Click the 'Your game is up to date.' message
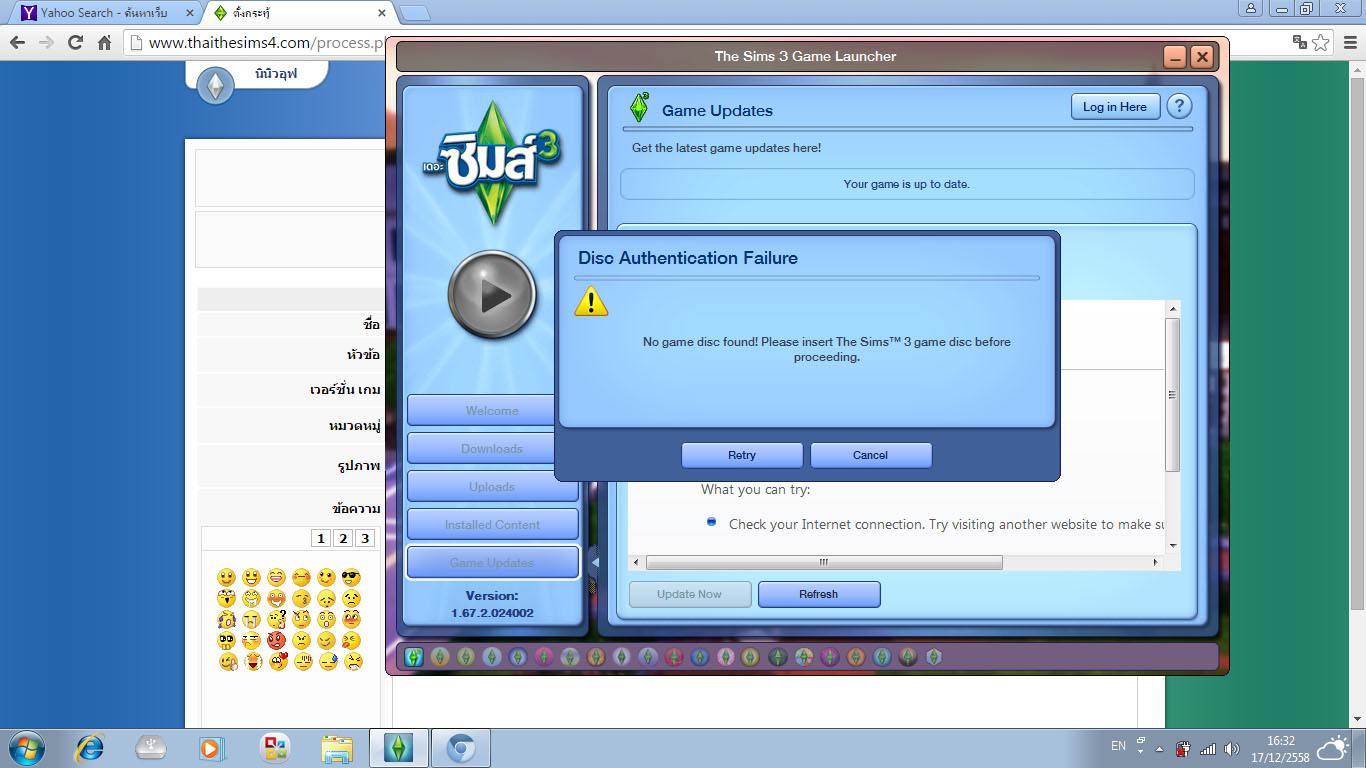Image resolution: width=1366 pixels, height=768 pixels. 907,184
